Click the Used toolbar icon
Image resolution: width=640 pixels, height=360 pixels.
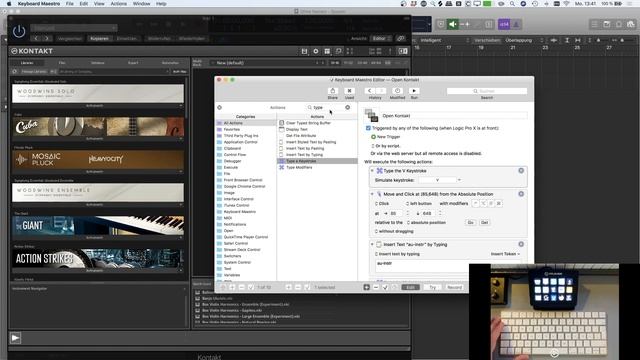pos(349,91)
